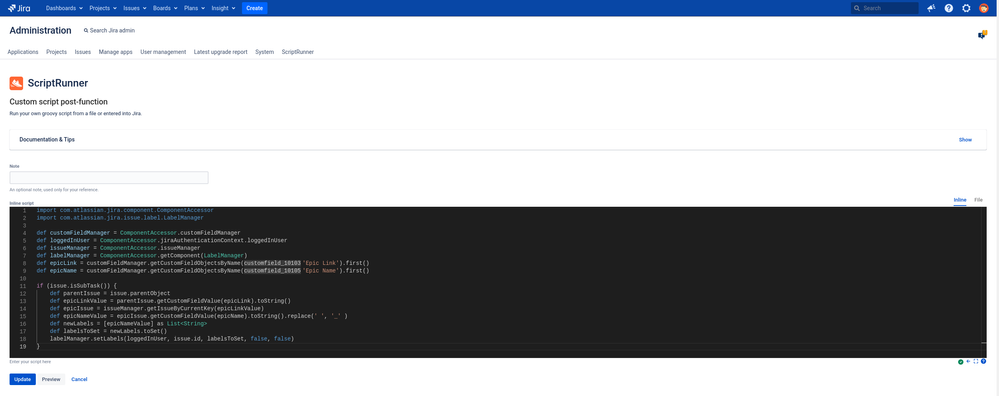Go to Projects admin tab
999x396 pixels.
tap(57, 52)
